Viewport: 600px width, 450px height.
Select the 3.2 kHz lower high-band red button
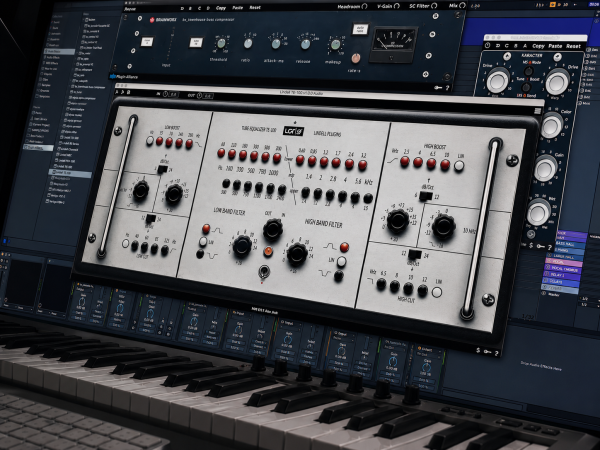[363, 165]
